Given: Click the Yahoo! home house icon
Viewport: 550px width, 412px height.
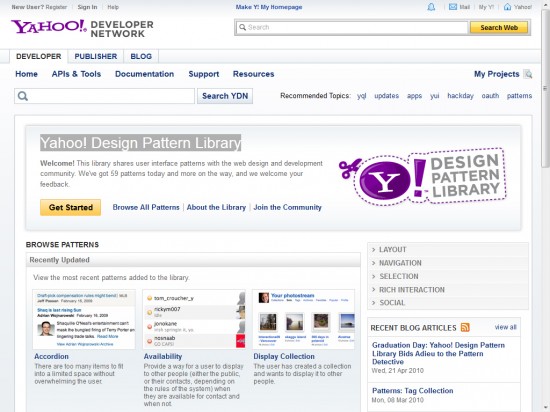Looking at the screenshot, I should [x=507, y=7].
